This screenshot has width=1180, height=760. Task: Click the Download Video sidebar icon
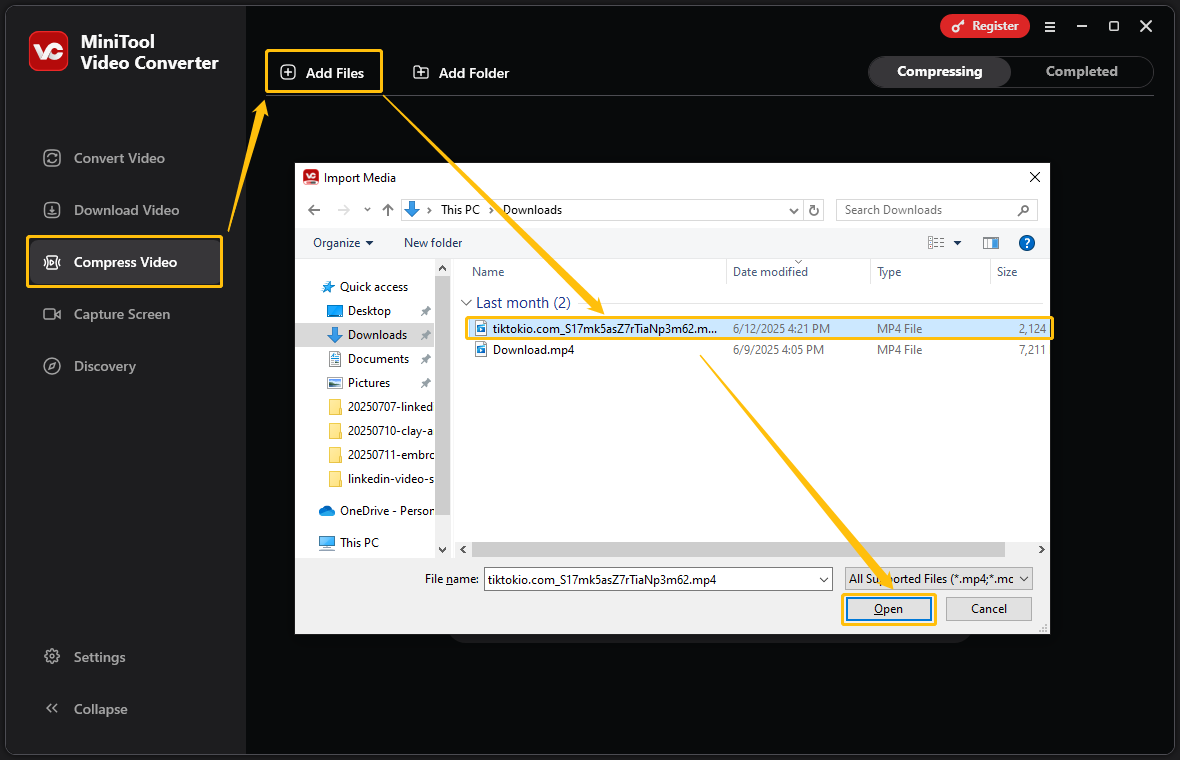[x=52, y=210]
